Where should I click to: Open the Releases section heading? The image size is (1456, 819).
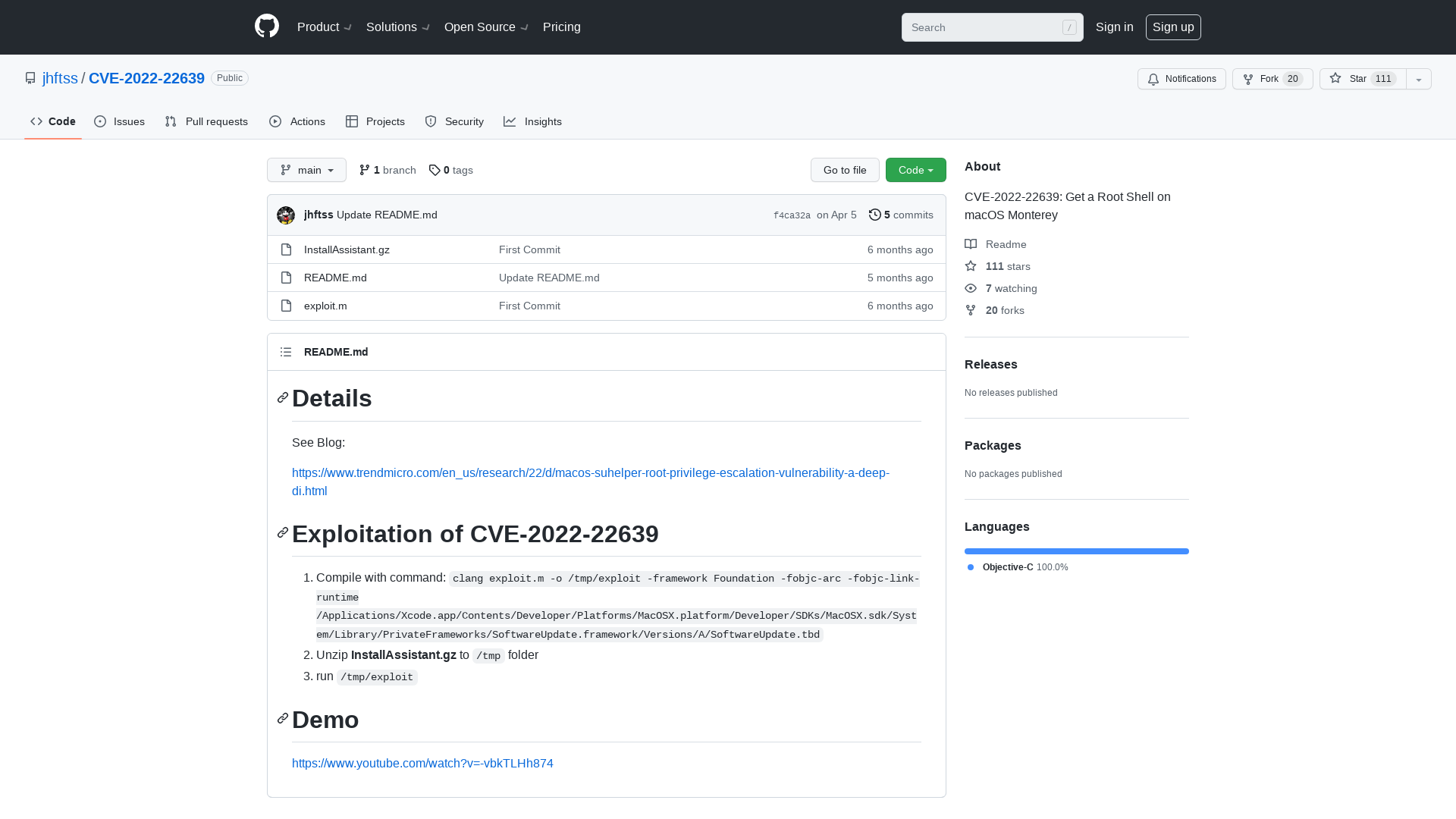tap(991, 364)
